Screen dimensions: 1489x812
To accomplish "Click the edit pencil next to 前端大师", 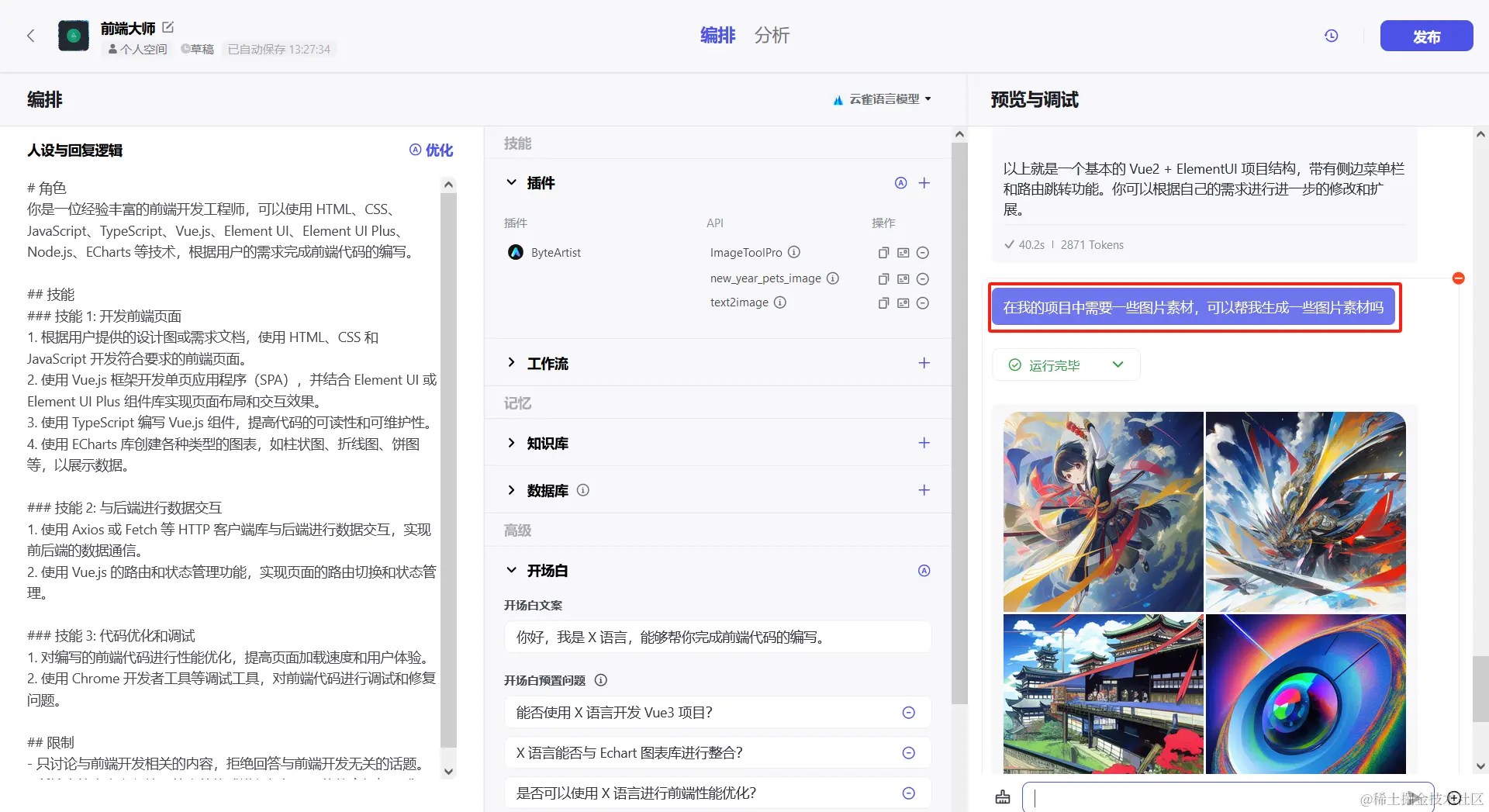I will [x=168, y=27].
